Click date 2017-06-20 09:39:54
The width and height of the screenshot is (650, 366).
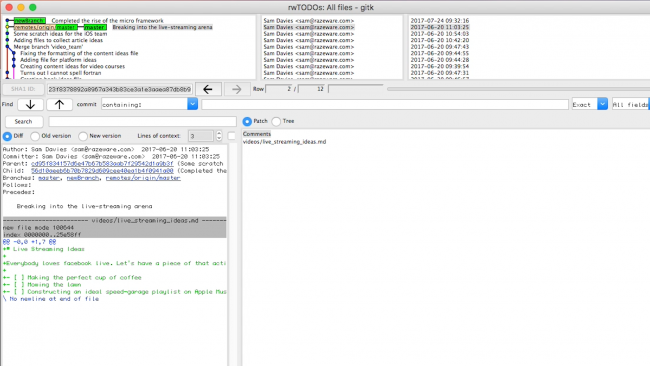pyautogui.click(x=440, y=66)
